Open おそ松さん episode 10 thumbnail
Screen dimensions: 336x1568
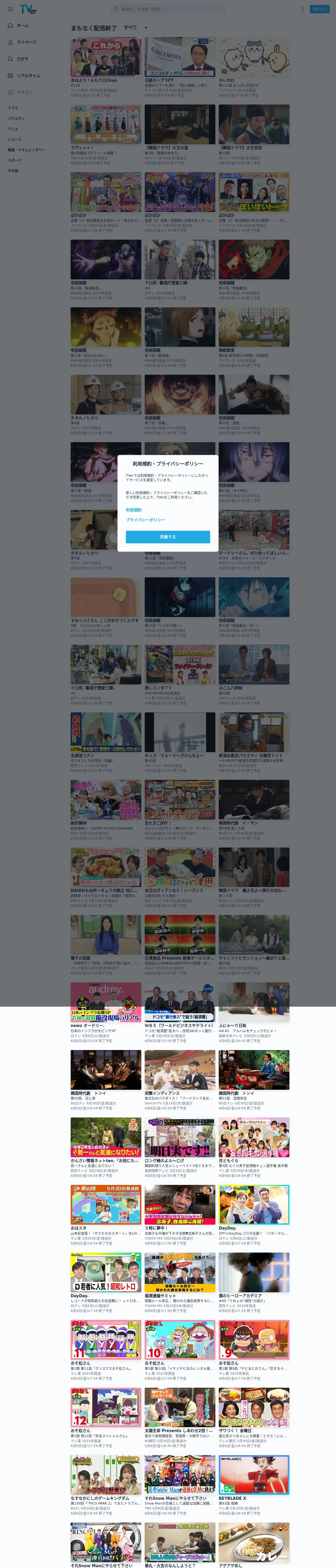click(x=180, y=1340)
